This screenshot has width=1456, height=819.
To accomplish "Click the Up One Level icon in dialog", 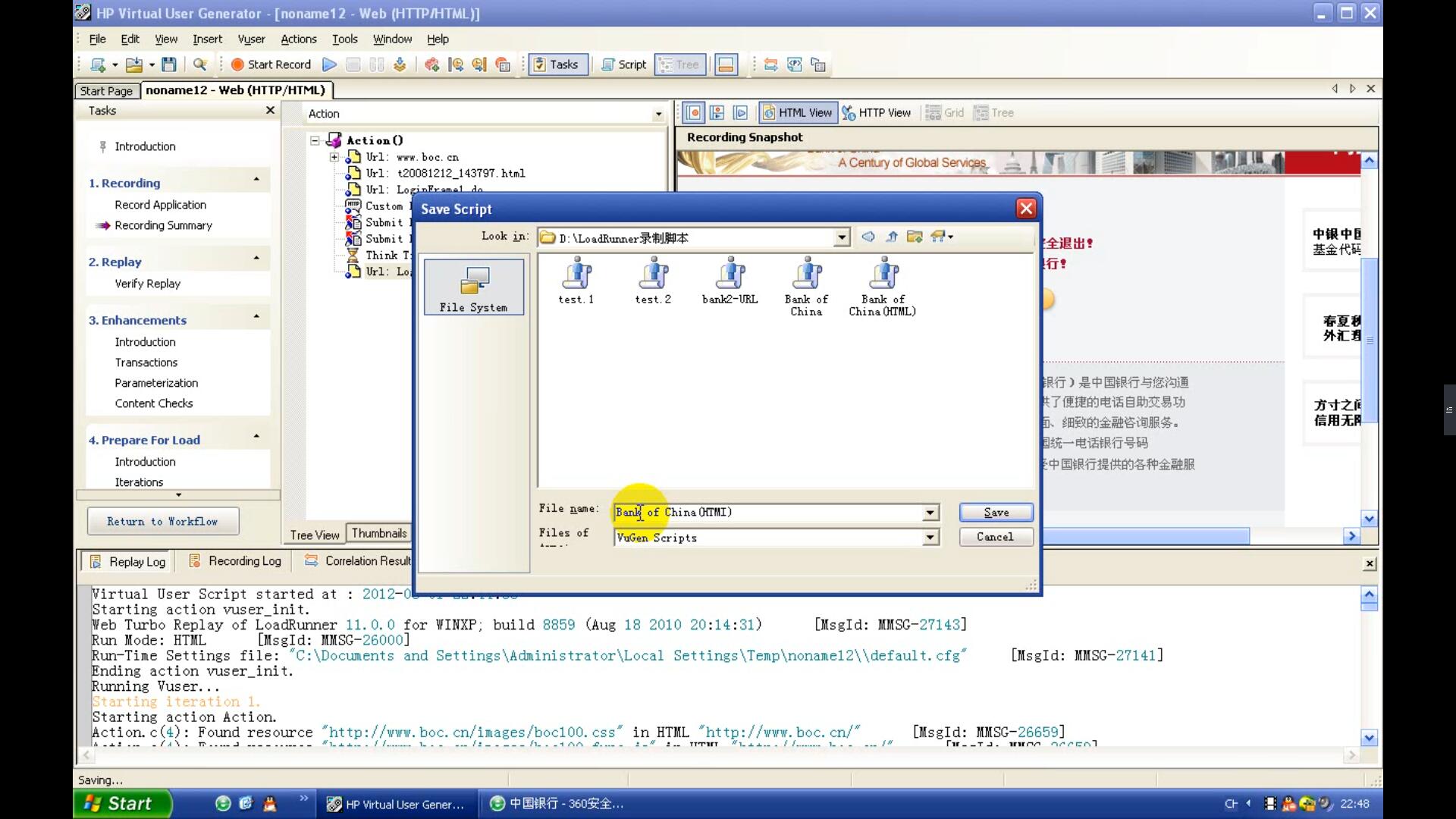I will (892, 237).
